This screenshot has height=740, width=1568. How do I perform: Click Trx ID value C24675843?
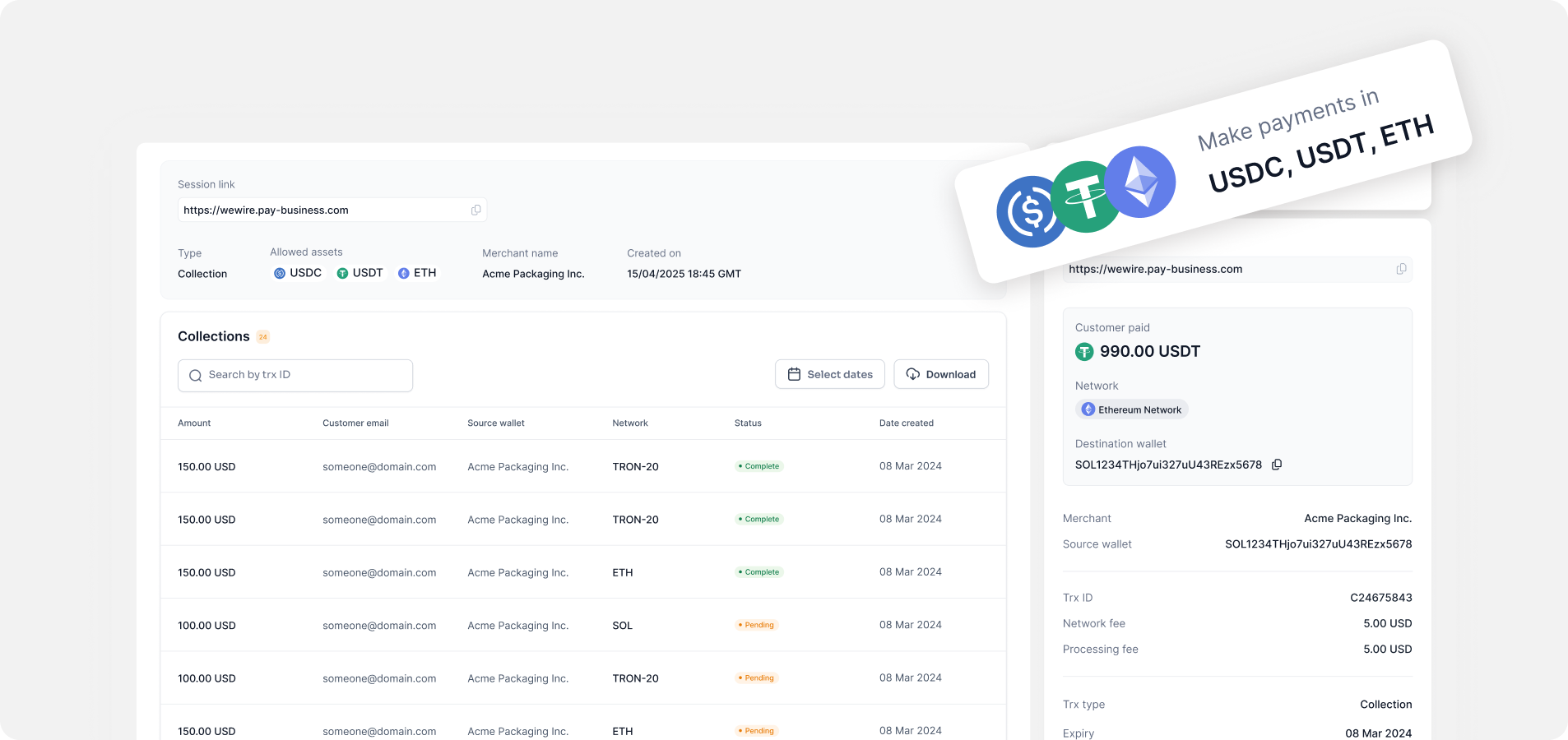pos(1381,598)
